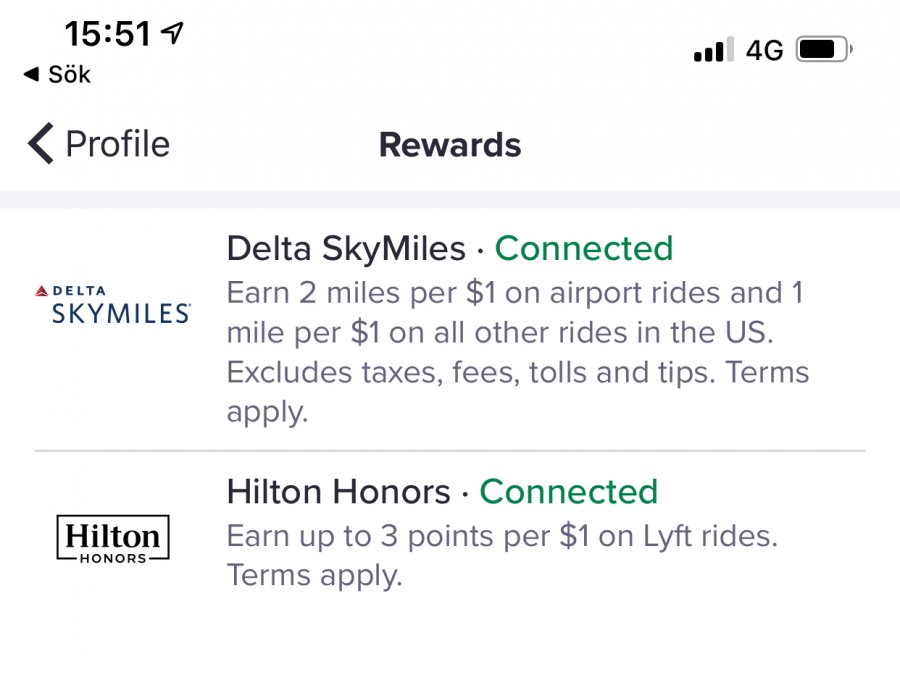900x688 pixels.
Task: Tap the Delta SkyMiles logo
Action: pos(112,304)
